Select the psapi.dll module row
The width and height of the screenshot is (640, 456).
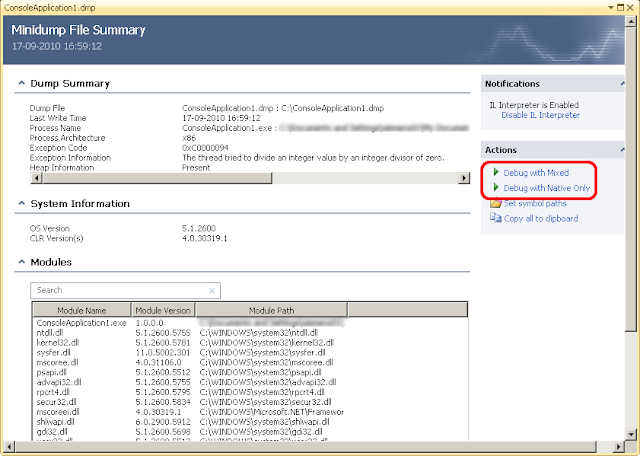tap(250, 372)
